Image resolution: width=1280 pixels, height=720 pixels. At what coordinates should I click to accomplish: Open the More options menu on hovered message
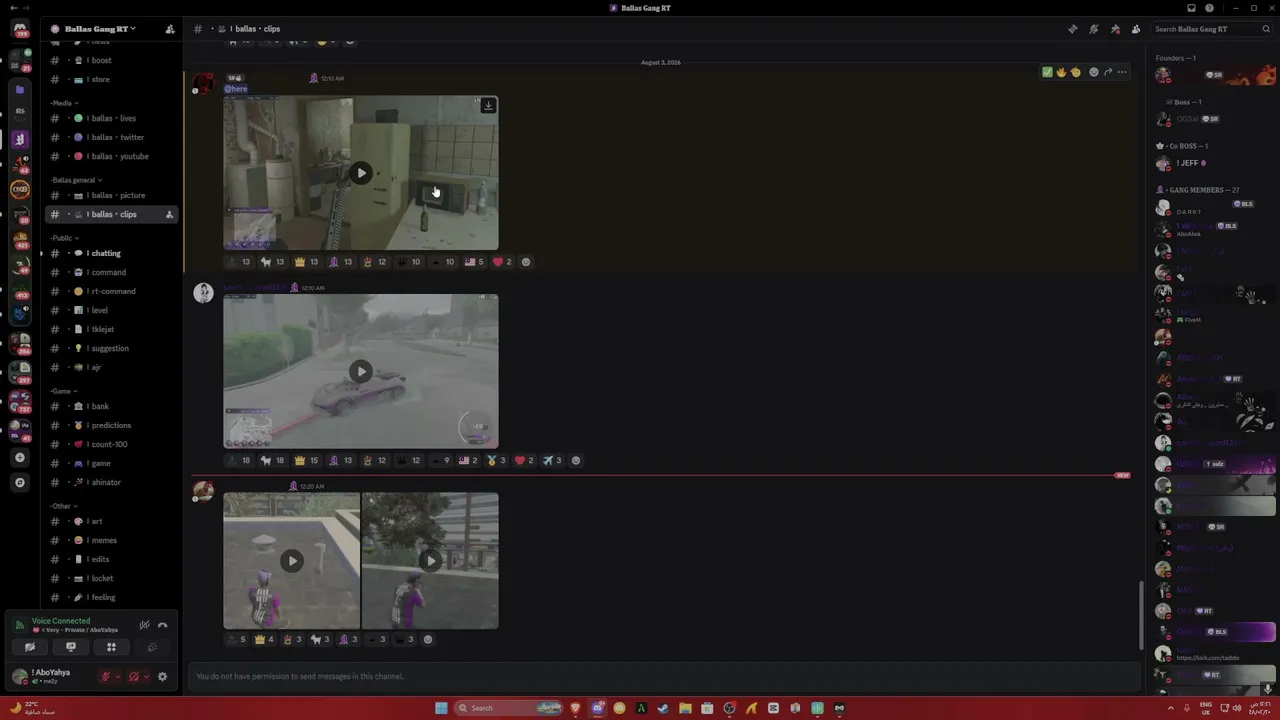coord(1122,72)
